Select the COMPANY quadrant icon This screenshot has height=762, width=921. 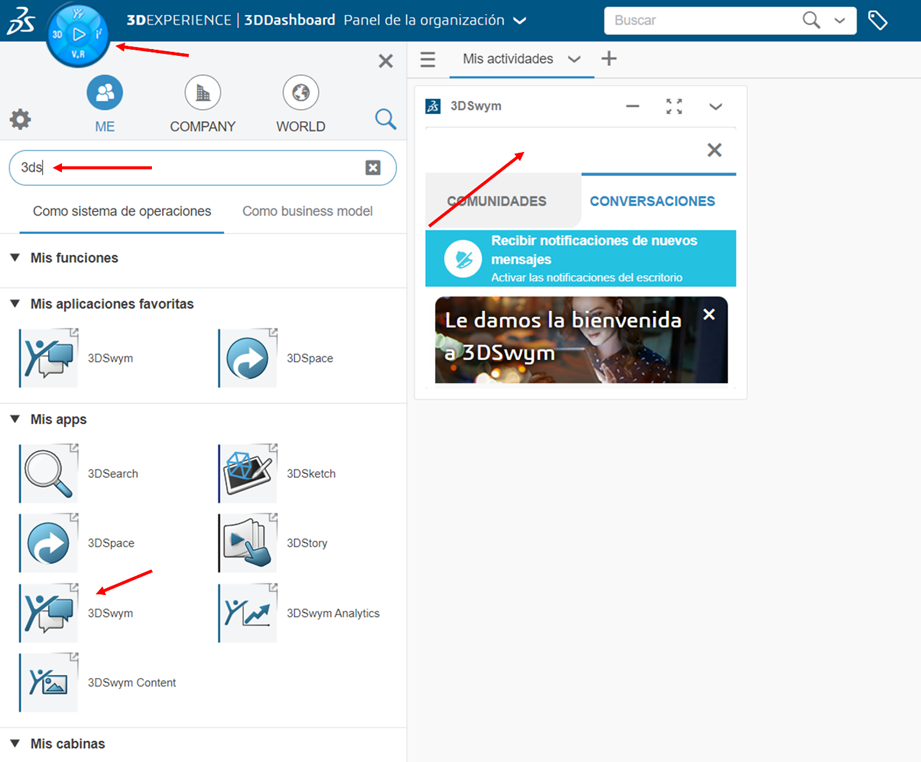point(203,93)
